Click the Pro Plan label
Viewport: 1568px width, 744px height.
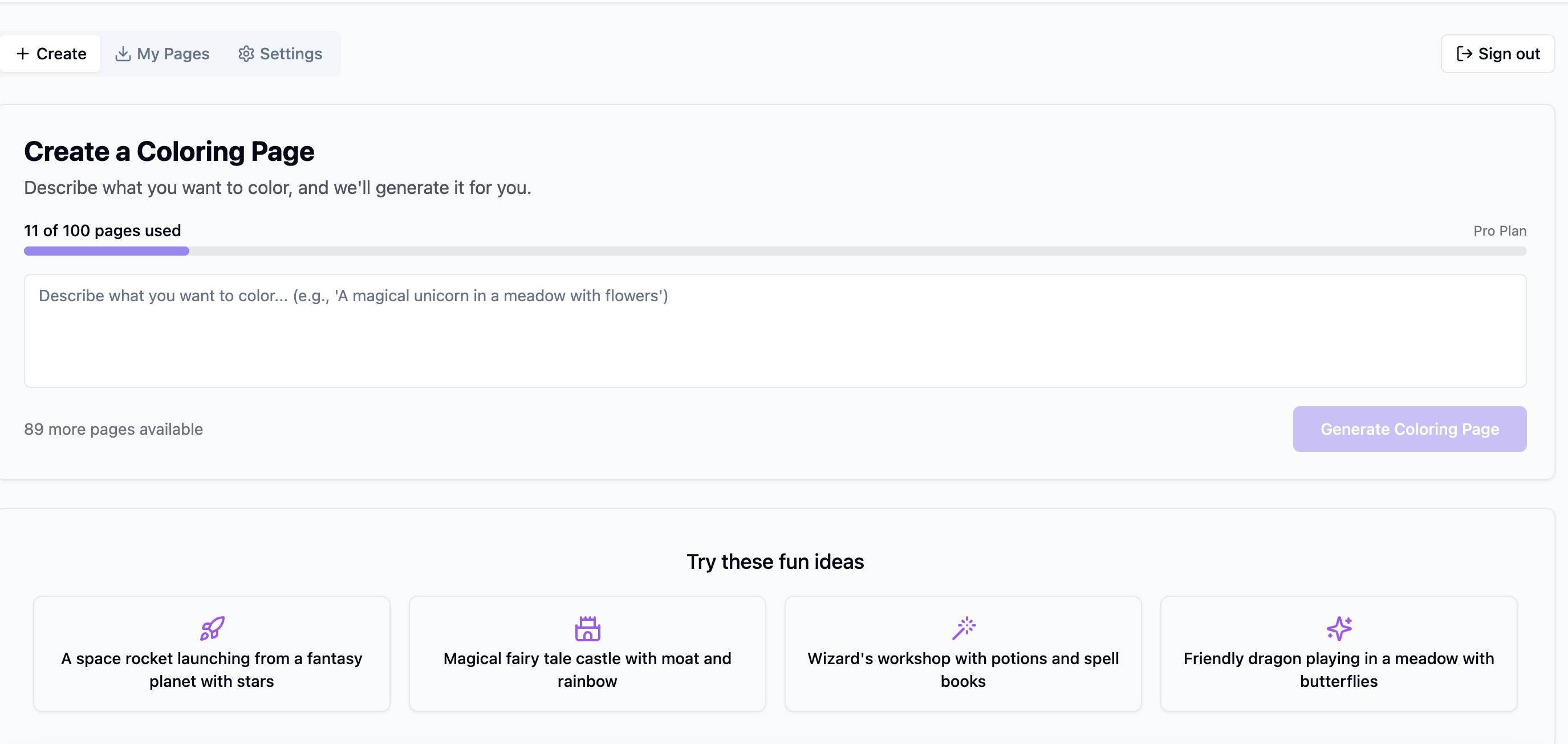[x=1499, y=231]
